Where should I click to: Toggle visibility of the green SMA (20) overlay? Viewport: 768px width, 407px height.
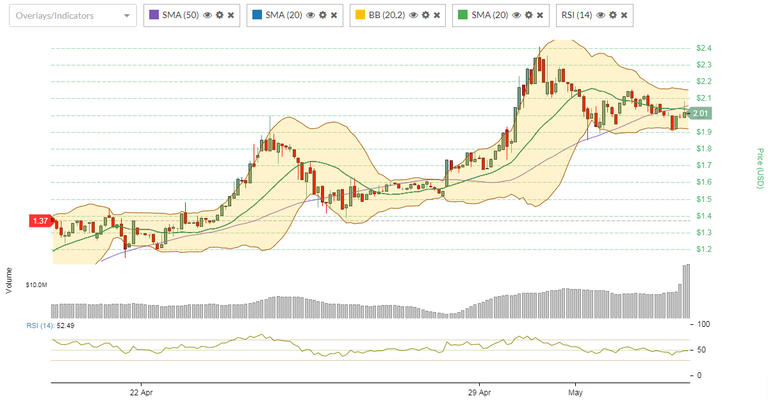click(x=516, y=15)
